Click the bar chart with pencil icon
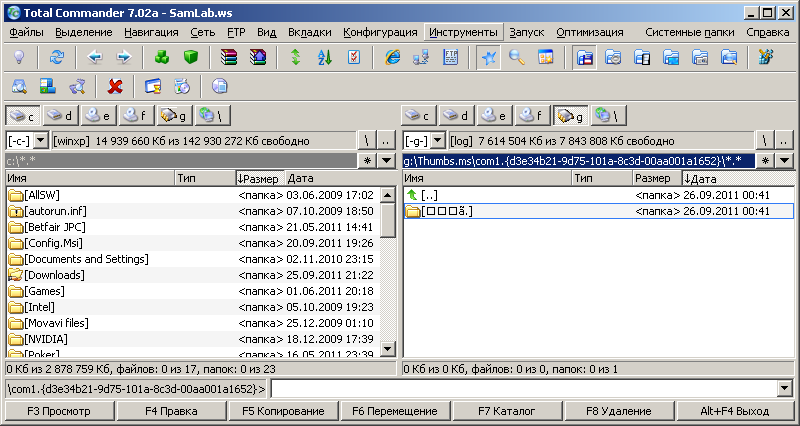Viewport: 800px width, 426px height. (766, 57)
